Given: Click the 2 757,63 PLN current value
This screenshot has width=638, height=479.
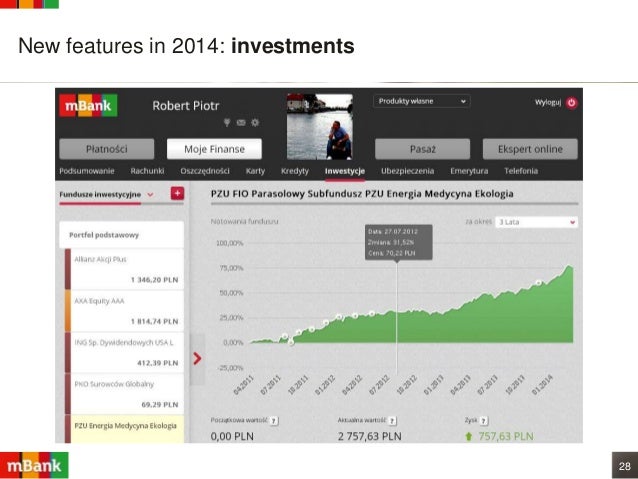Looking at the screenshot, I should (x=369, y=436).
